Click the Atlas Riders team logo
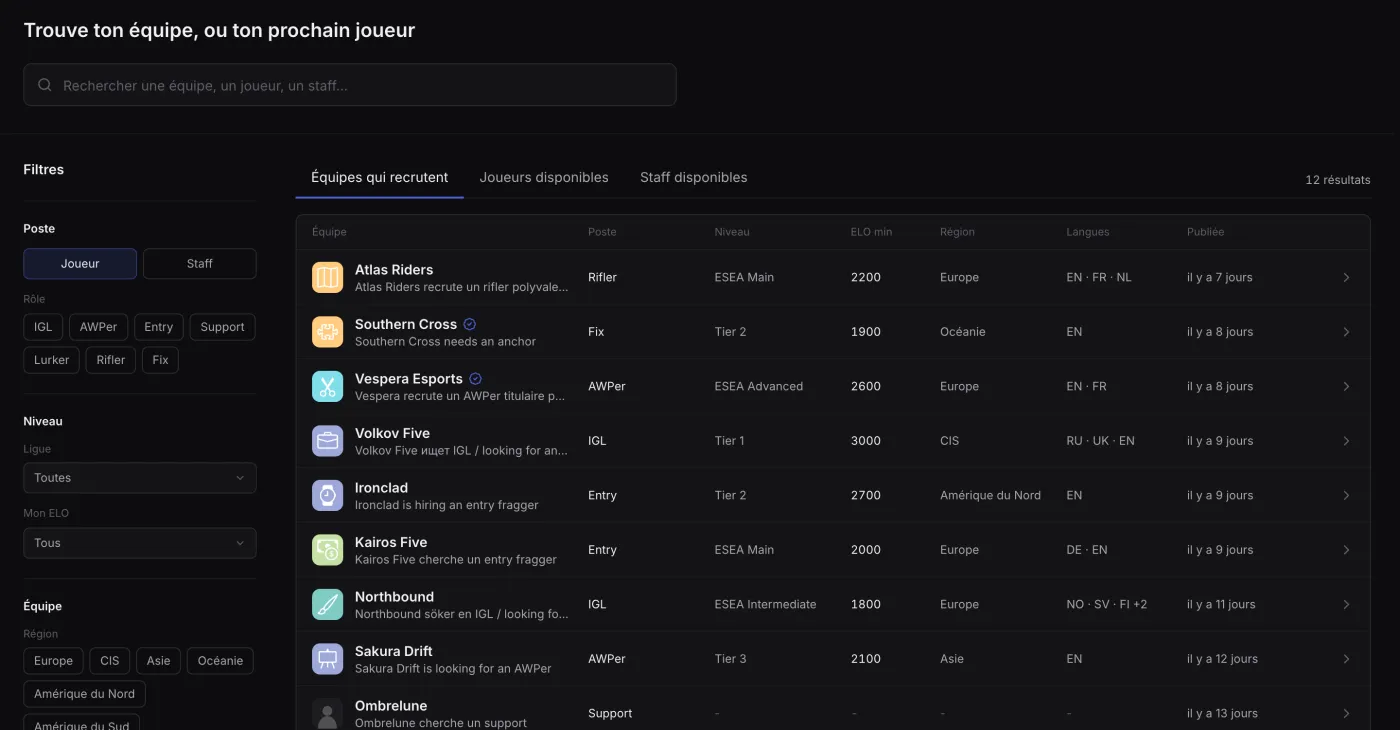Image resolution: width=1400 pixels, height=730 pixels. [x=327, y=277]
